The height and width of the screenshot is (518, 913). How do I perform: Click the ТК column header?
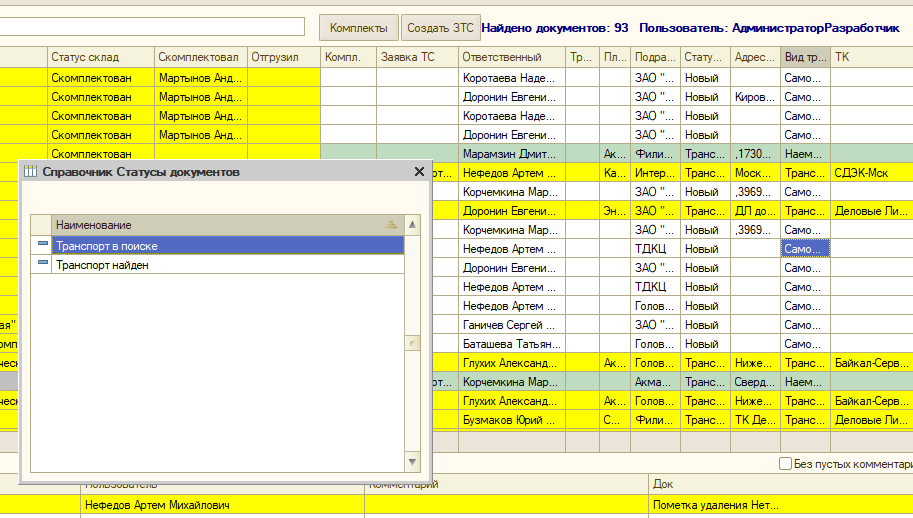(x=872, y=57)
